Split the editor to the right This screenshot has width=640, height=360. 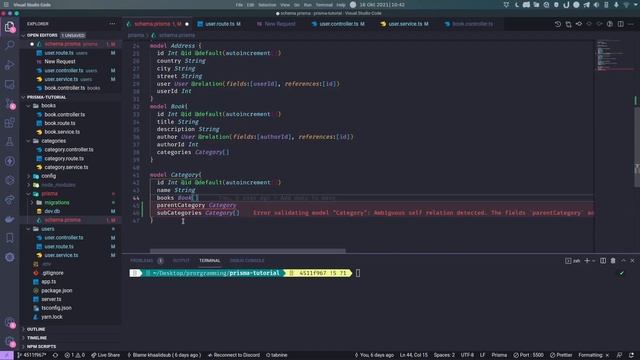620,24
